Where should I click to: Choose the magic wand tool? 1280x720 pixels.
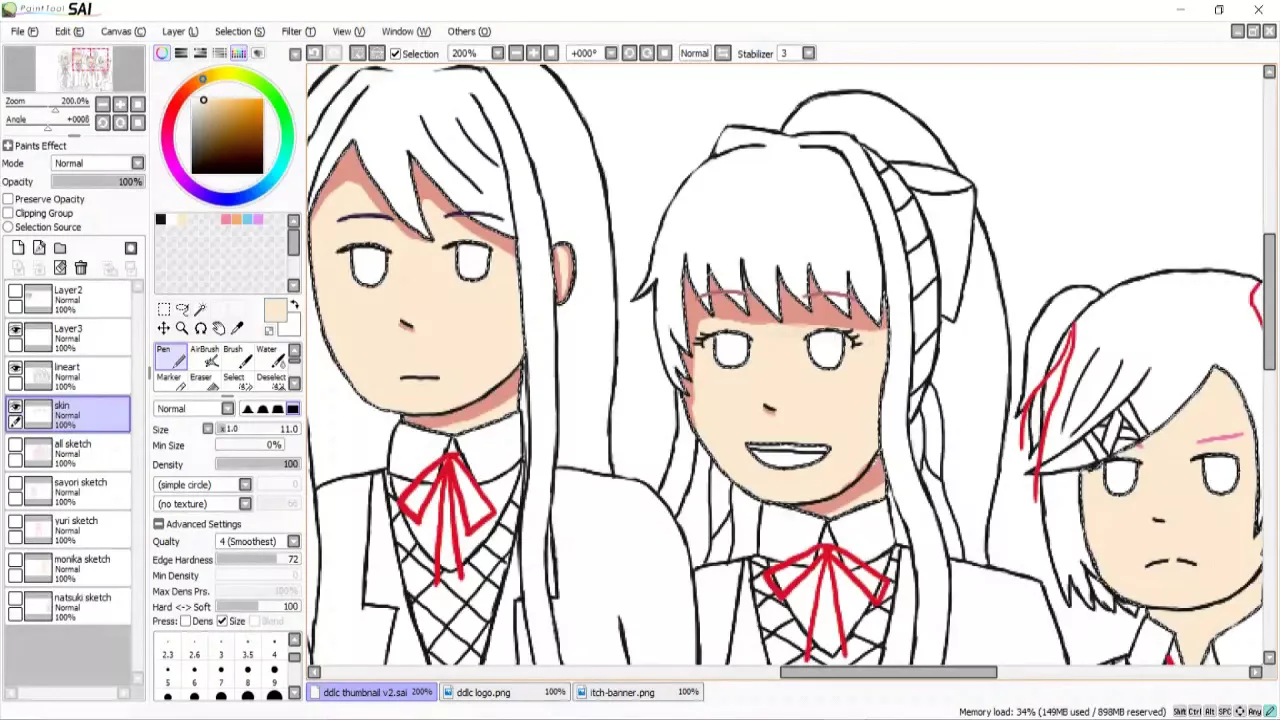(x=200, y=309)
